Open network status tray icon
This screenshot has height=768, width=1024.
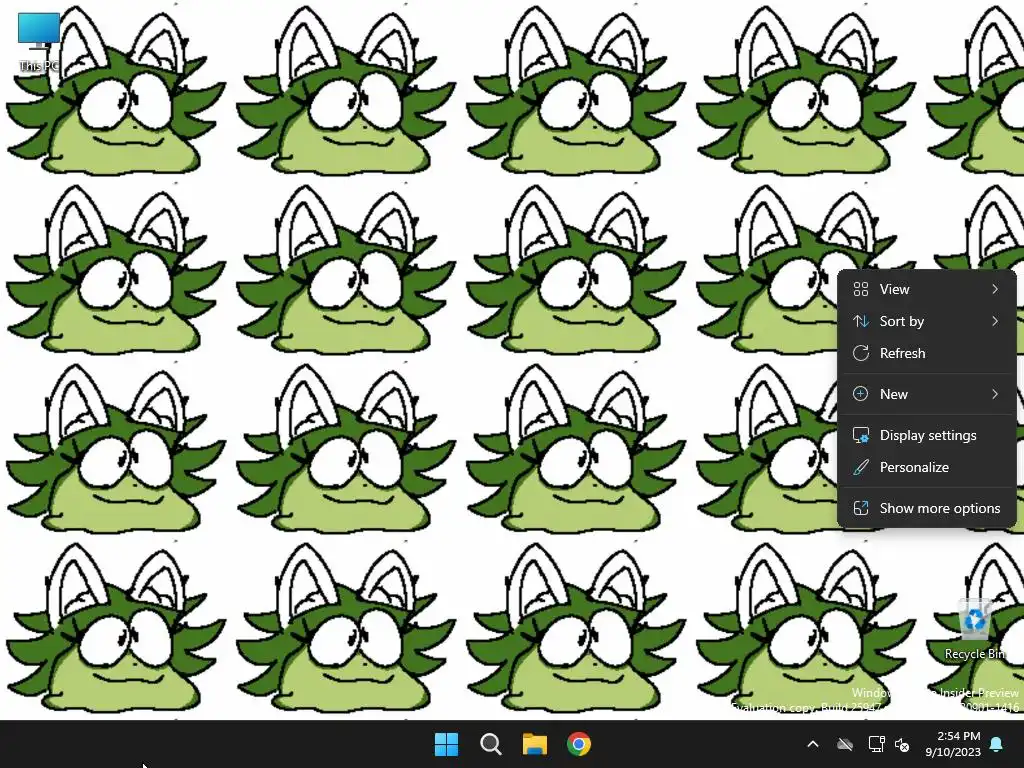876,744
